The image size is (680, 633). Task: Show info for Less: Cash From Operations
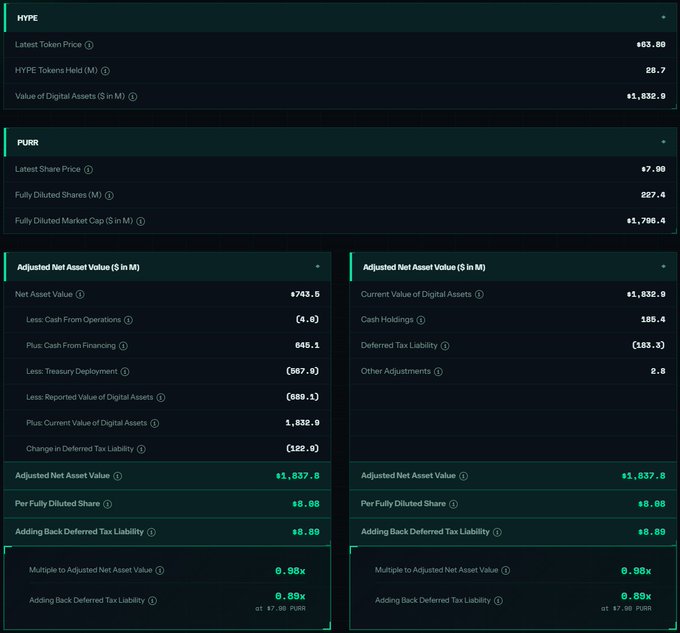coord(128,320)
